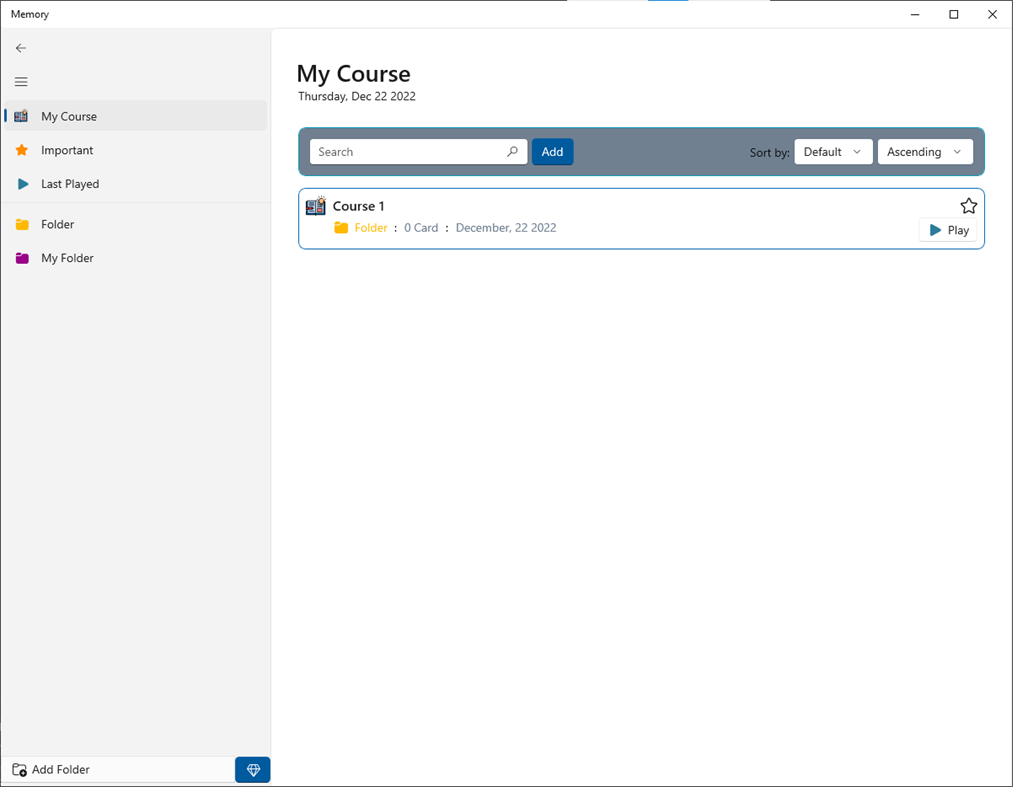
Task: Click the folder icon in Course 1 row
Action: (x=341, y=227)
